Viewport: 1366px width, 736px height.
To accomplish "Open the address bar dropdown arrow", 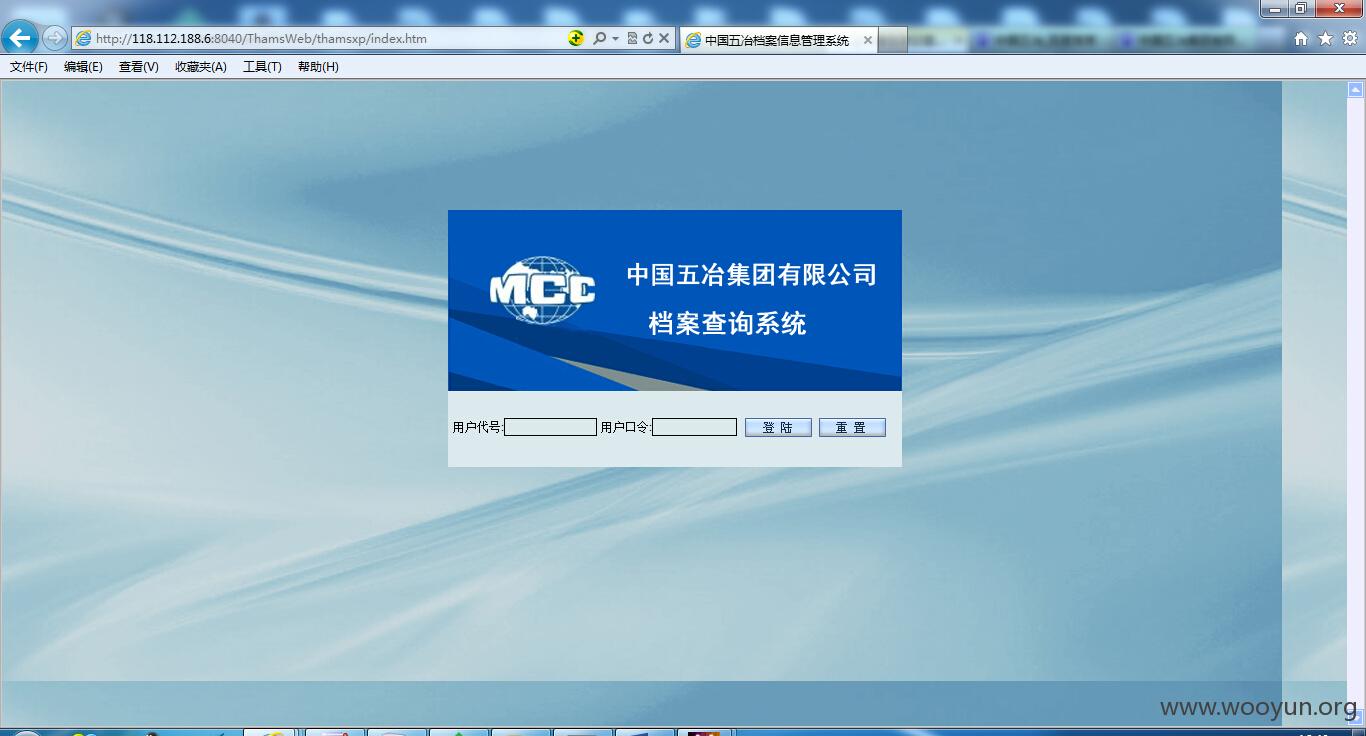I will coord(615,38).
